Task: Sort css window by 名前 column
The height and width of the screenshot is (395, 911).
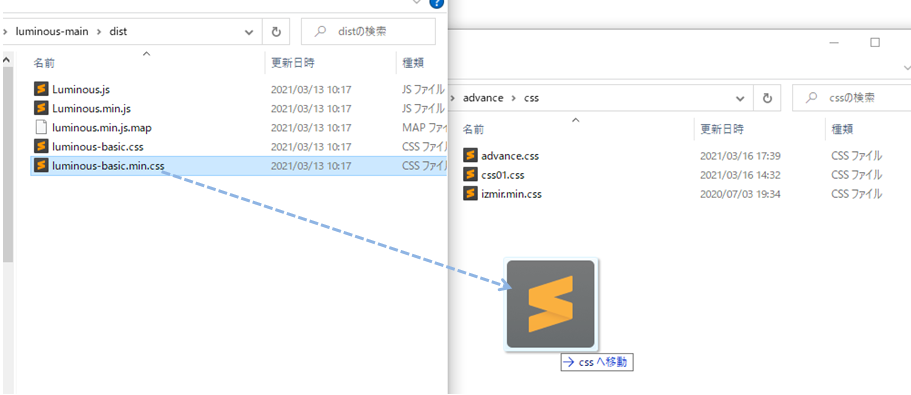Action: click(474, 129)
